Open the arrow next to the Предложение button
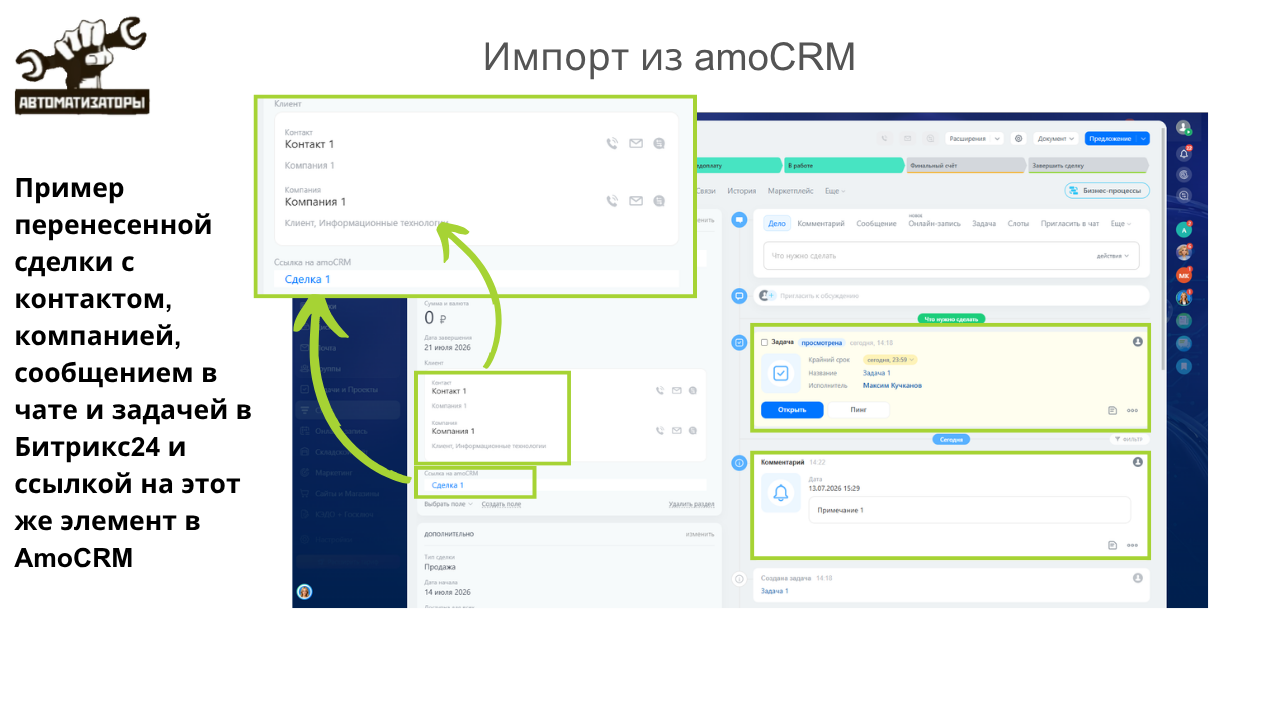This screenshot has height=720, width=1280. tap(1142, 139)
